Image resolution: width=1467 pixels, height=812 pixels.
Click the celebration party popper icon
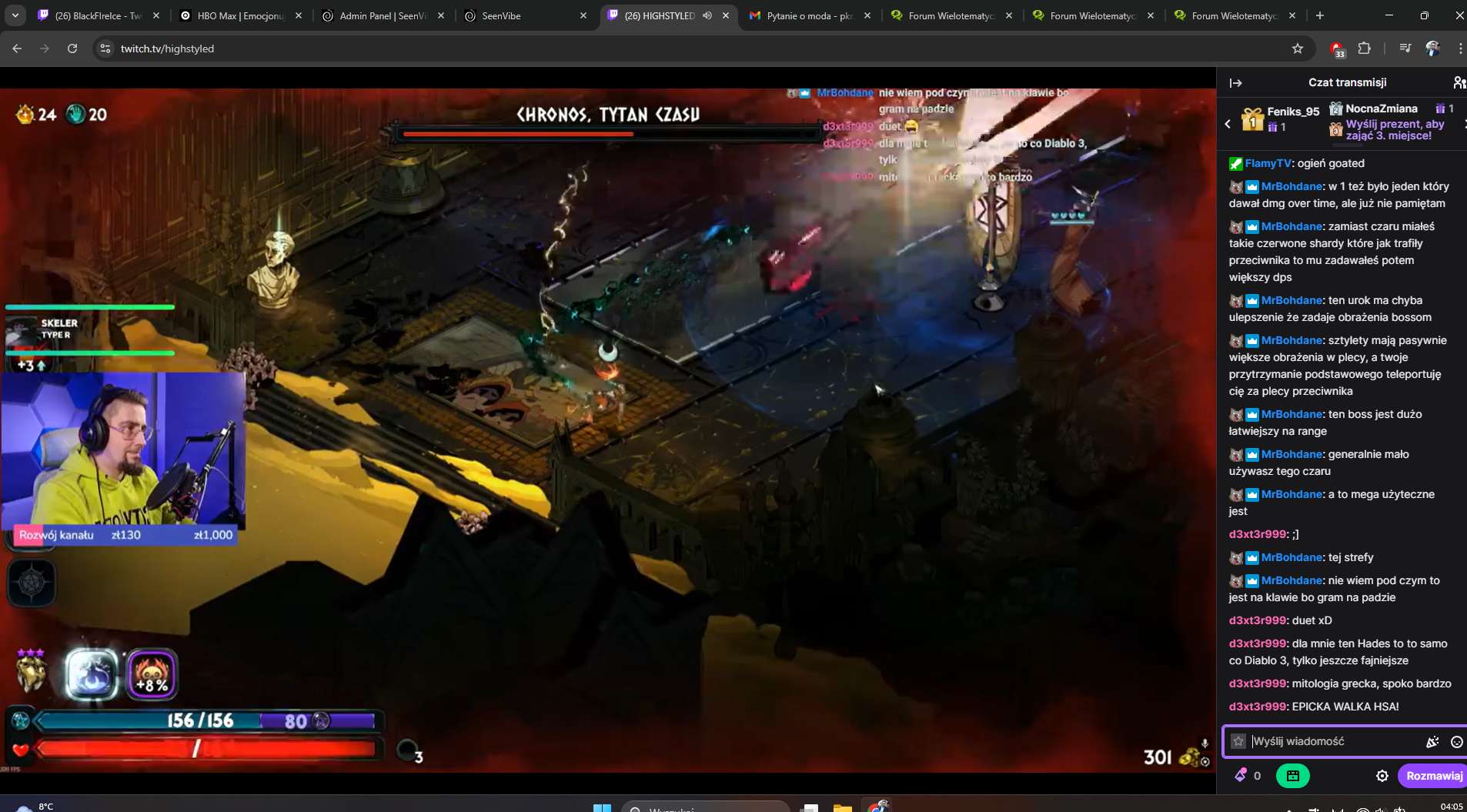[x=1432, y=742]
